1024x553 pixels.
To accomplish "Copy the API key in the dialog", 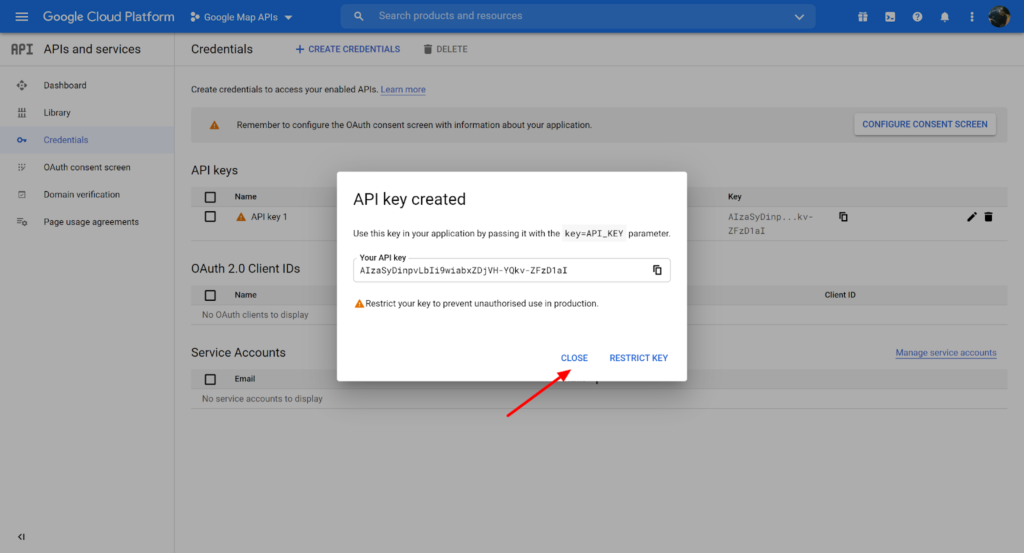I will [x=657, y=270].
